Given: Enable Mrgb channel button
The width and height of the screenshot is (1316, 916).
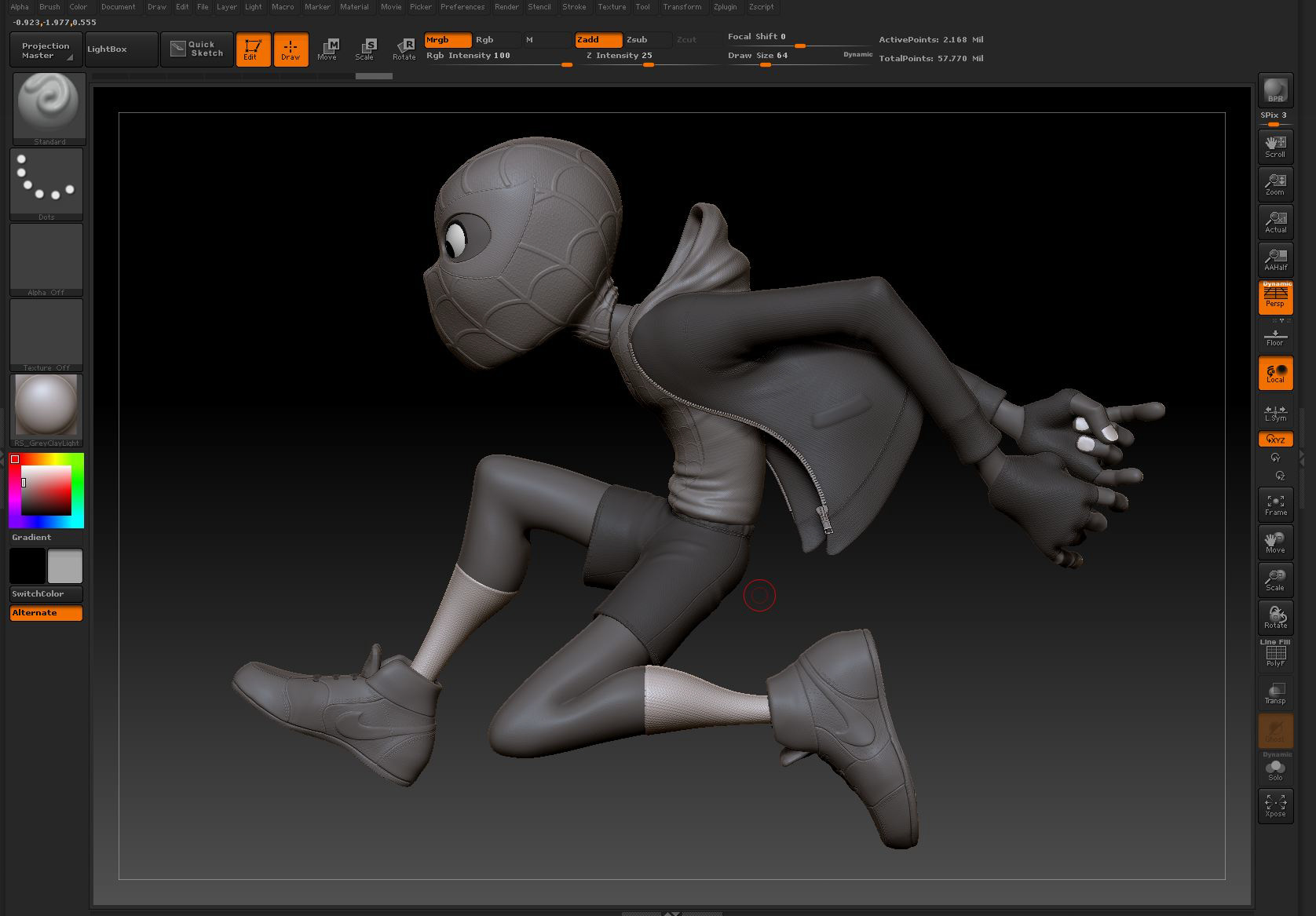Looking at the screenshot, I should (448, 40).
